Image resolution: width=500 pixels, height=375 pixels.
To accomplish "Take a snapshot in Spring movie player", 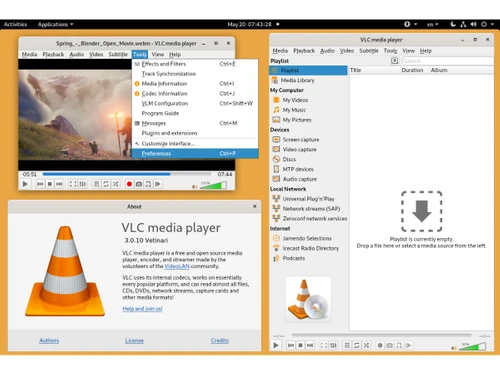I will click(x=139, y=184).
